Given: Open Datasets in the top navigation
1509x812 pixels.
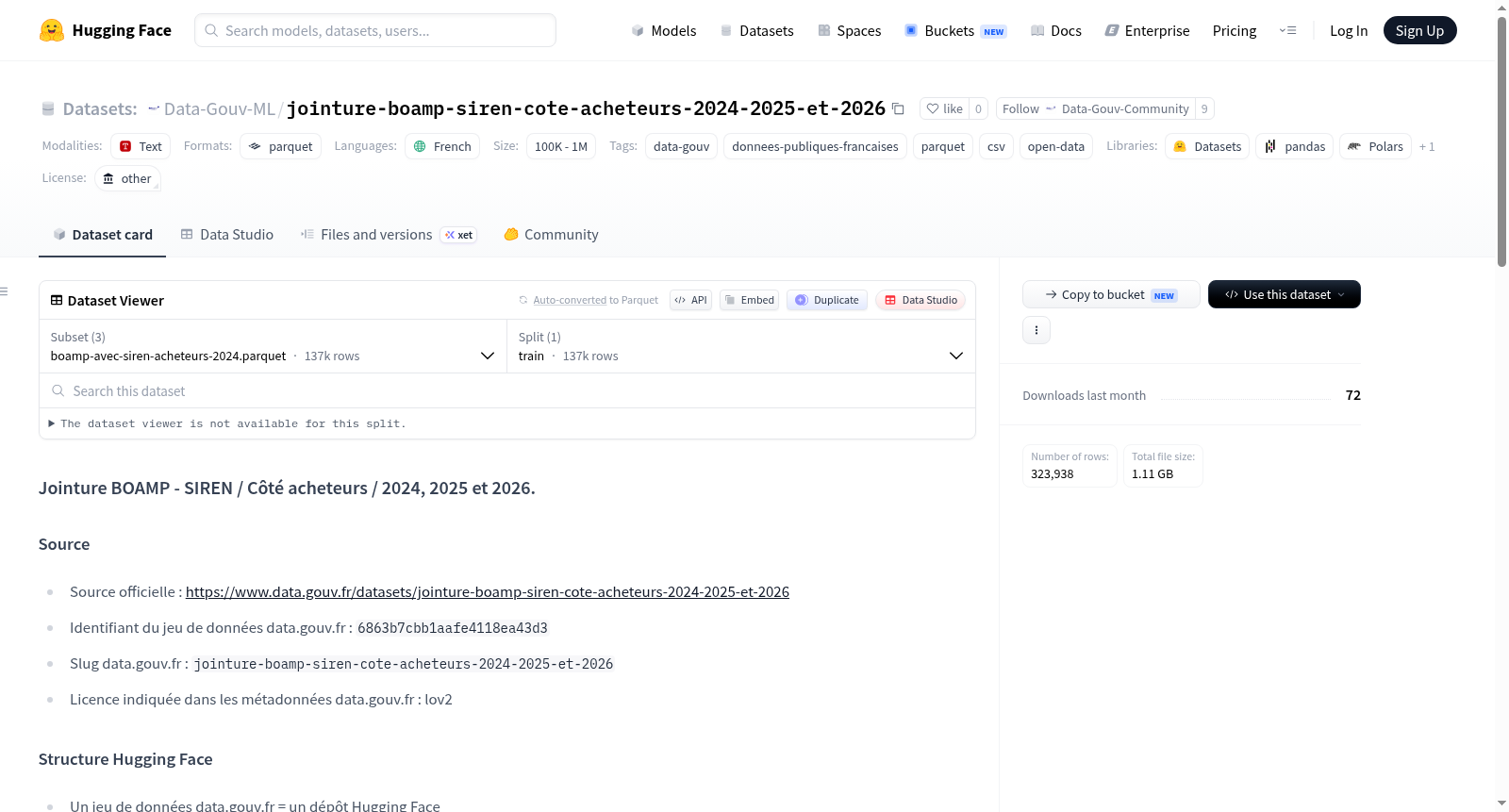Looking at the screenshot, I should (x=756, y=30).
